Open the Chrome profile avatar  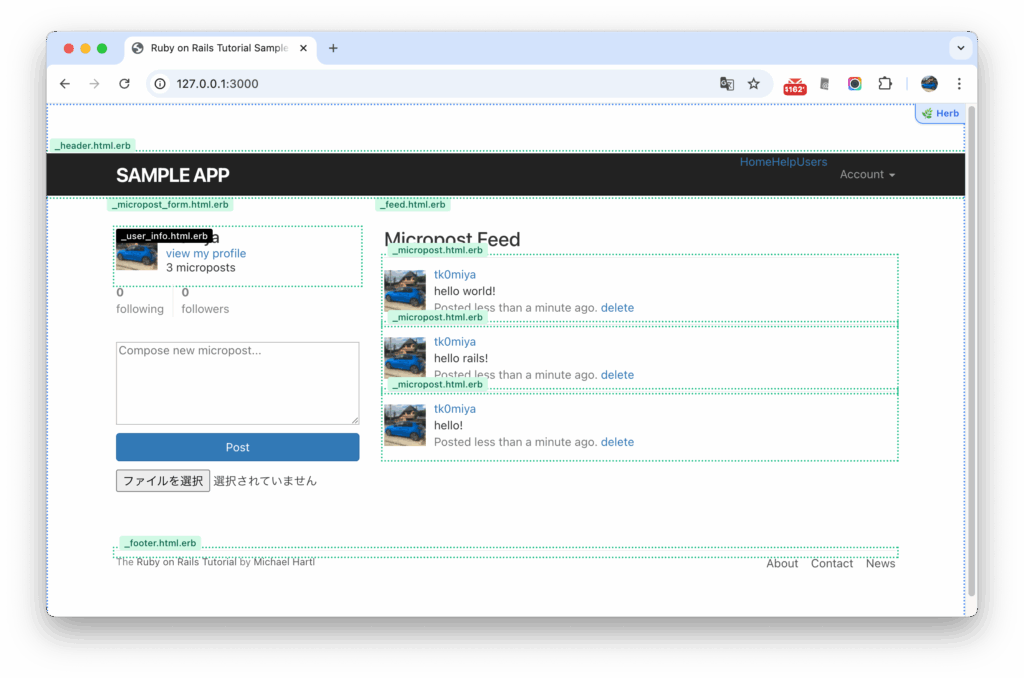click(x=929, y=84)
